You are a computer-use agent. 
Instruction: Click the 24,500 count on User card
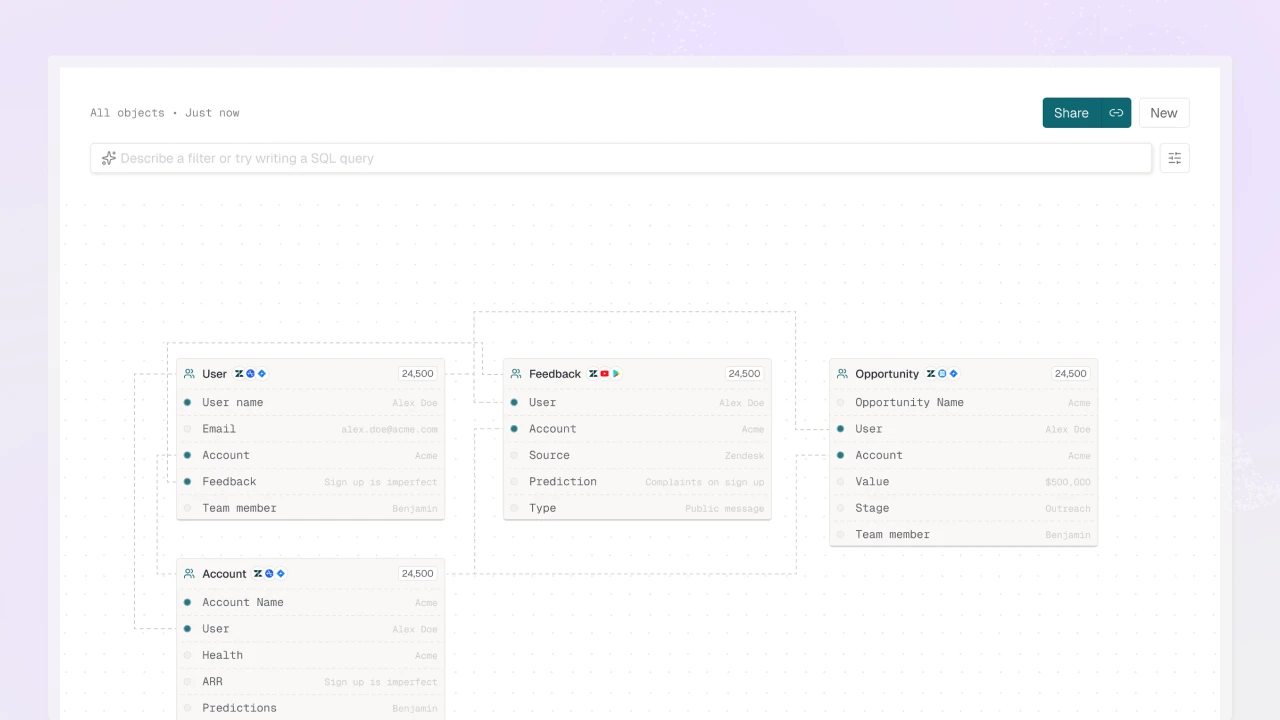point(417,374)
